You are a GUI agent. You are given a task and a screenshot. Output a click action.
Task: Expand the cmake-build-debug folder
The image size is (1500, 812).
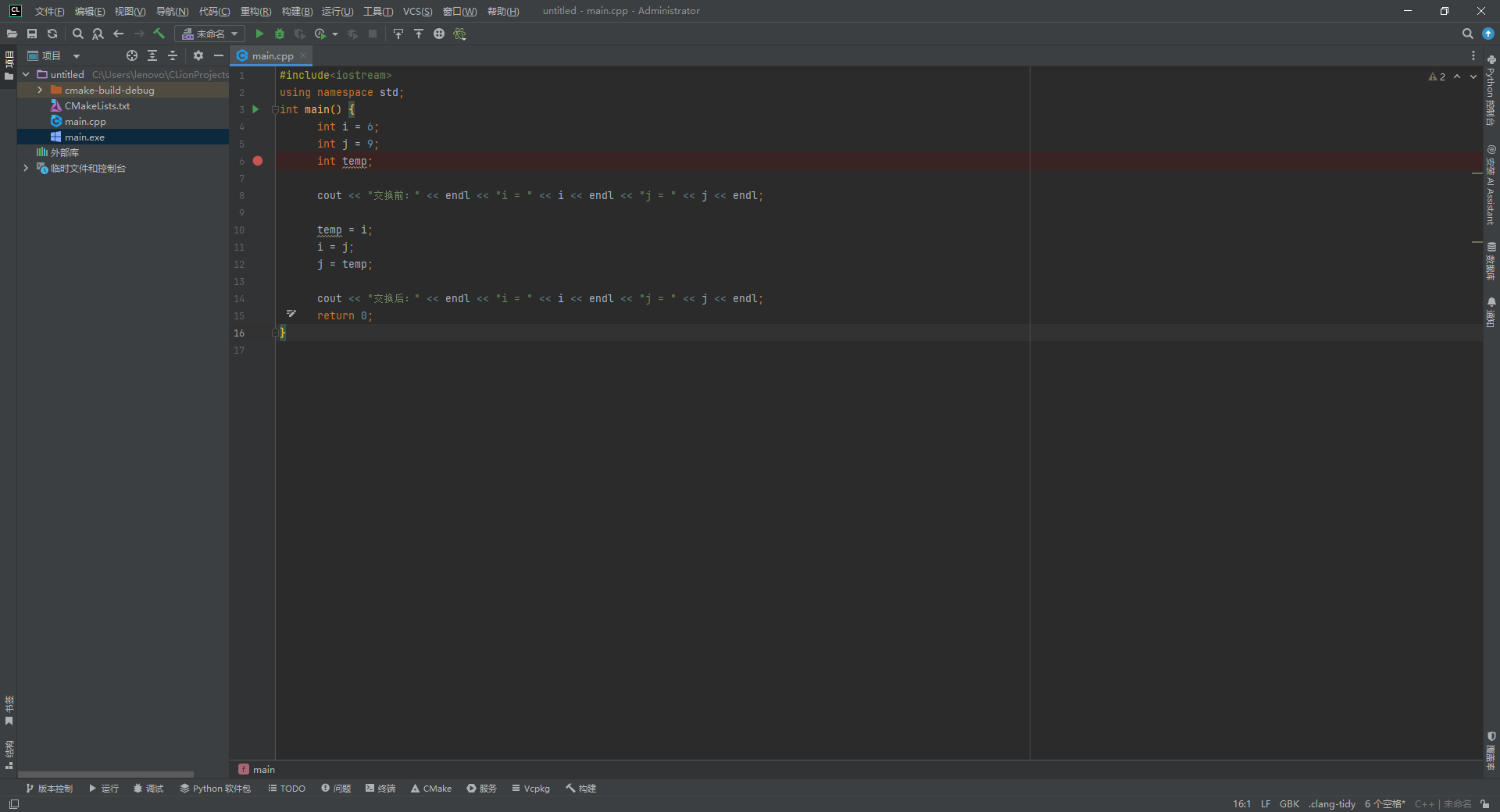tap(40, 90)
